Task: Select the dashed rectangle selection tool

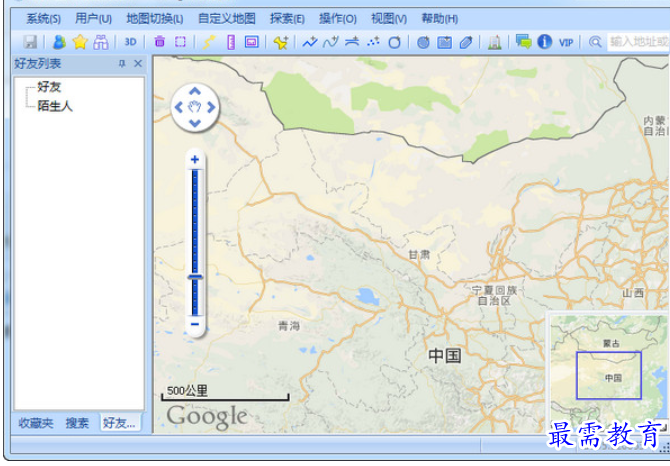Action: point(180,42)
